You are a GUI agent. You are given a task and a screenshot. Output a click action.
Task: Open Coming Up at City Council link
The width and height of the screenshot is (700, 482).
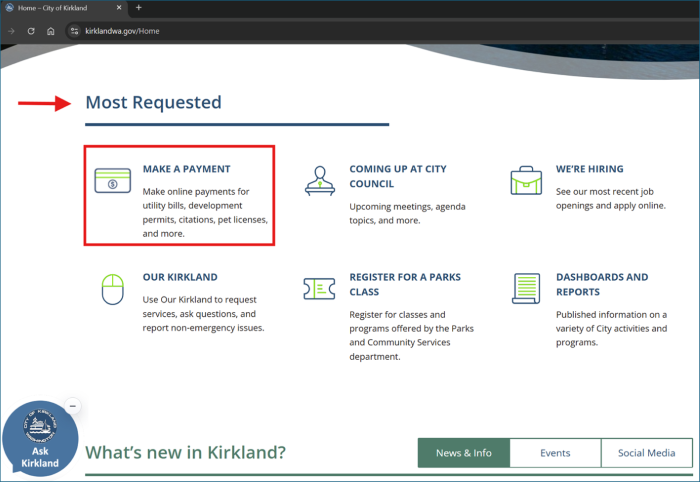398,176
